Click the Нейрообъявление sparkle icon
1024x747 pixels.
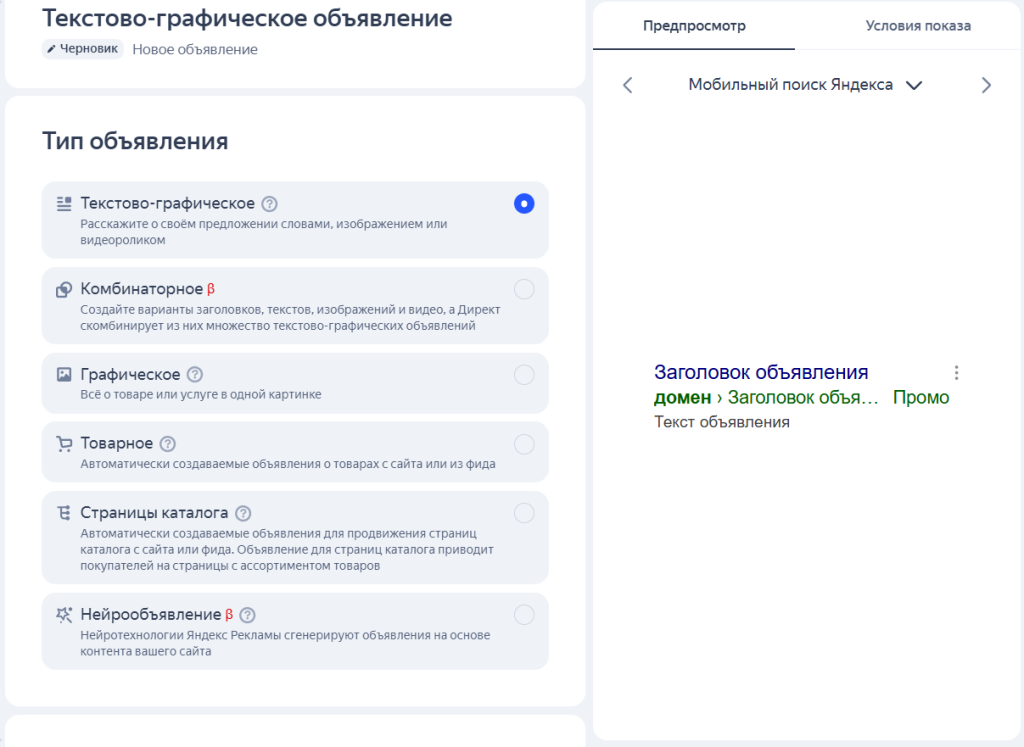(64, 614)
